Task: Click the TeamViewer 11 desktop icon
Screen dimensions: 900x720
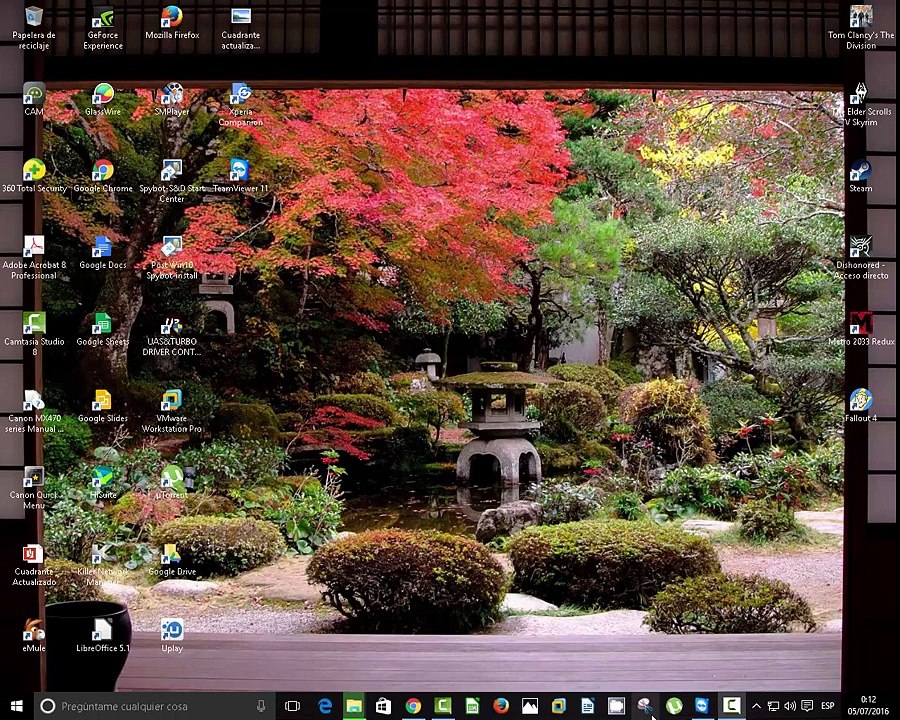Action: tap(240, 171)
